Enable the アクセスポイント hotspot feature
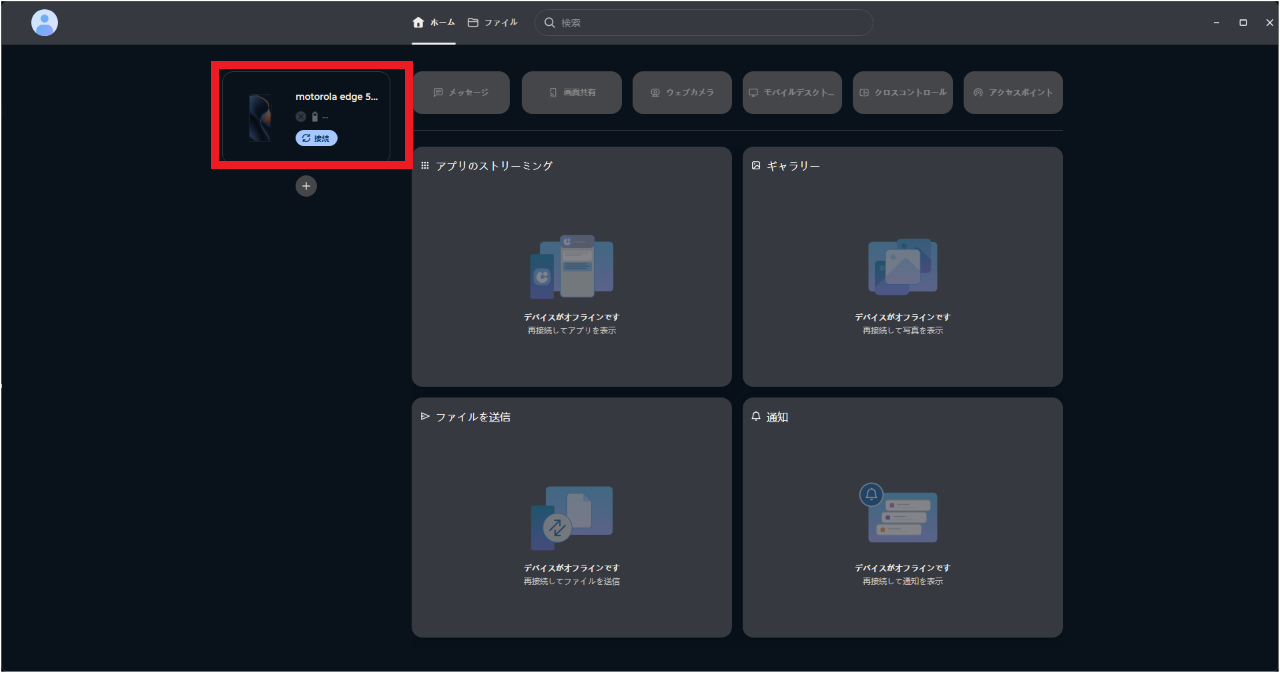The width and height of the screenshot is (1280, 673). 1013,92
